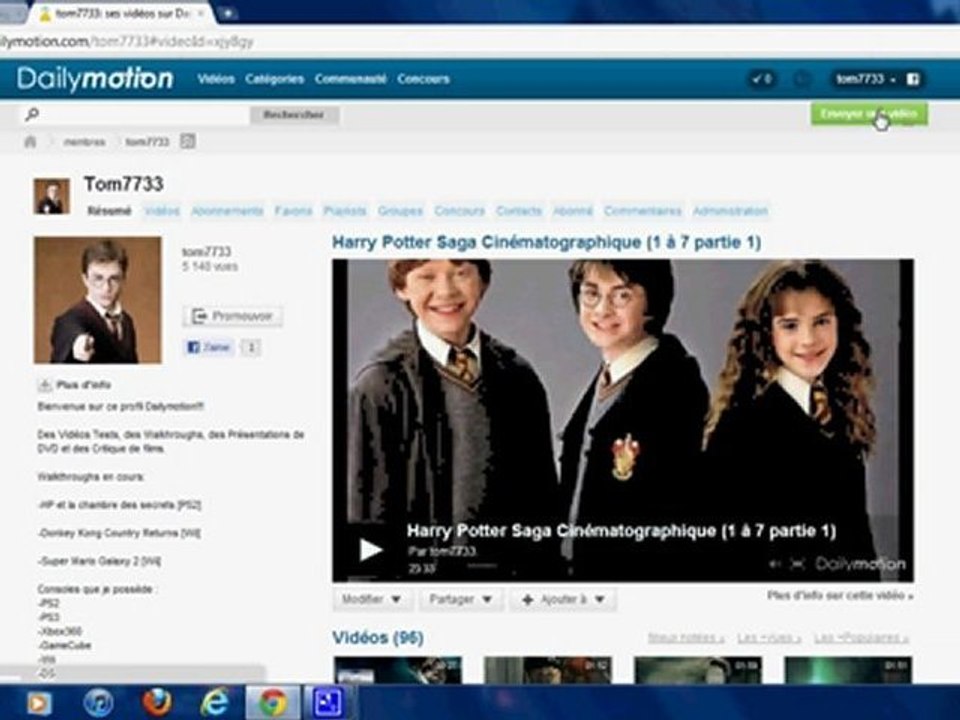Open the third video thumbnail under Vidéos (96)
The height and width of the screenshot is (720, 960).
[x=698, y=670]
